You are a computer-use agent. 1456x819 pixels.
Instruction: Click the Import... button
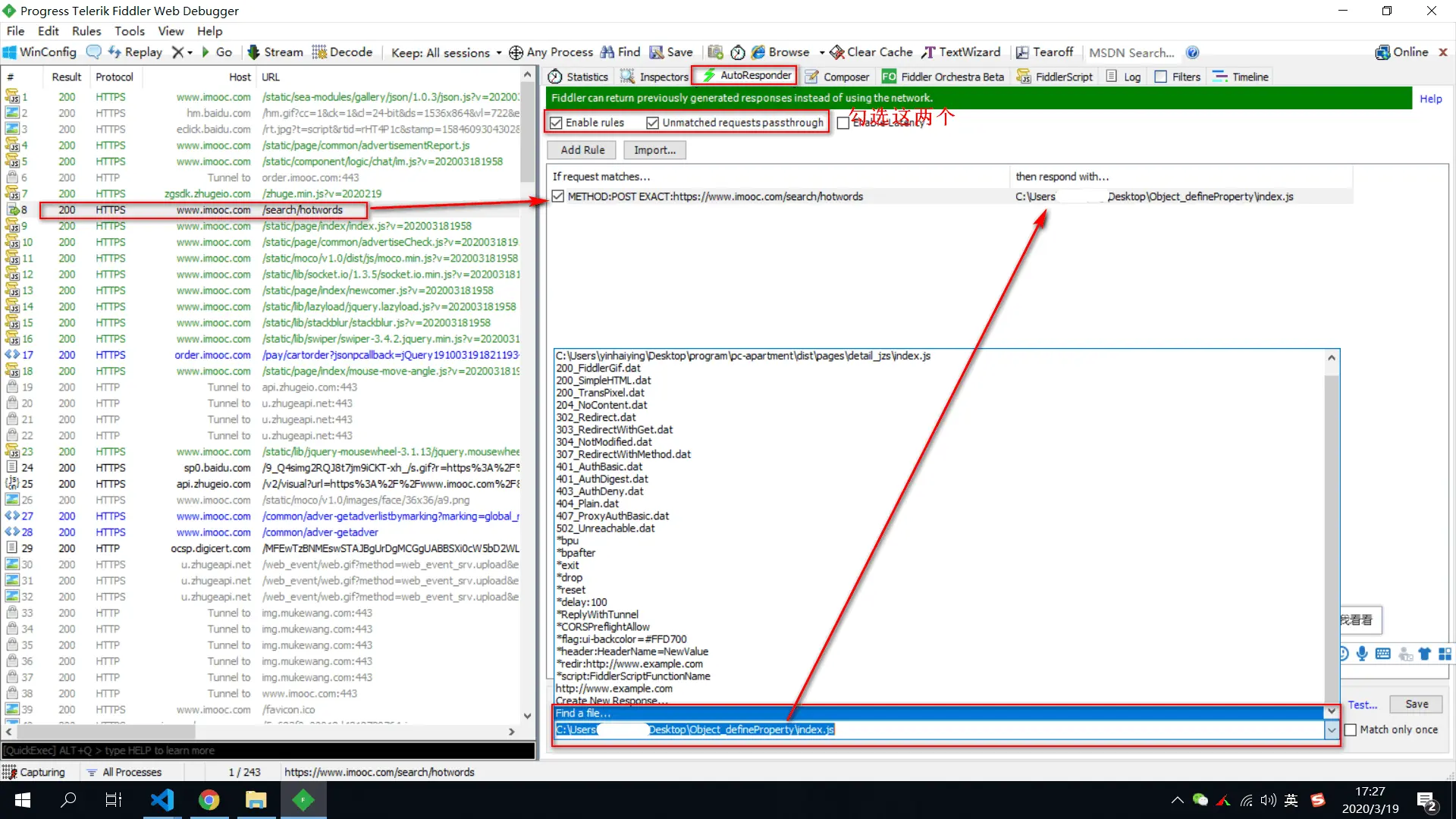click(x=654, y=150)
